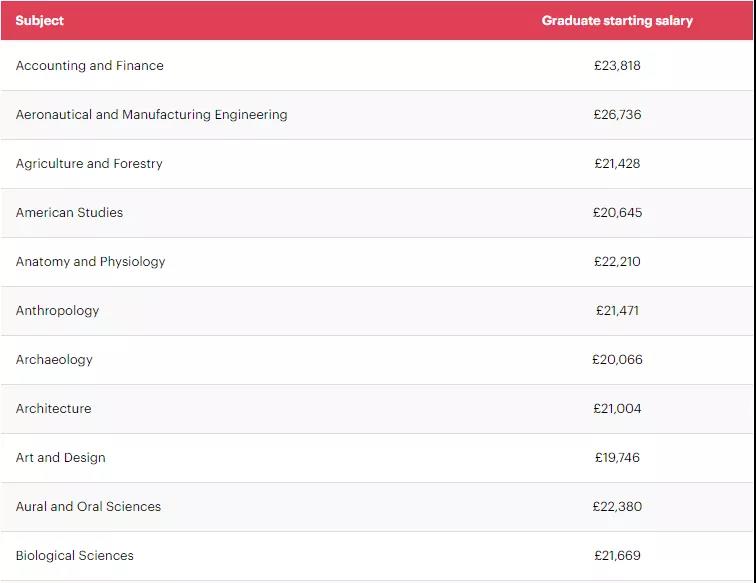Image resolution: width=756 pixels, height=583 pixels.
Task: Click the Graduate starting salary column header
Action: tap(616, 20)
